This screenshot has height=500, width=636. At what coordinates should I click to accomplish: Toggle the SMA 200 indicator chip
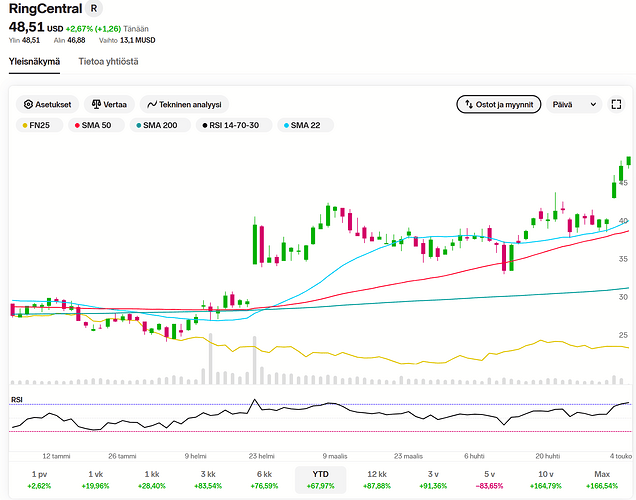160,125
